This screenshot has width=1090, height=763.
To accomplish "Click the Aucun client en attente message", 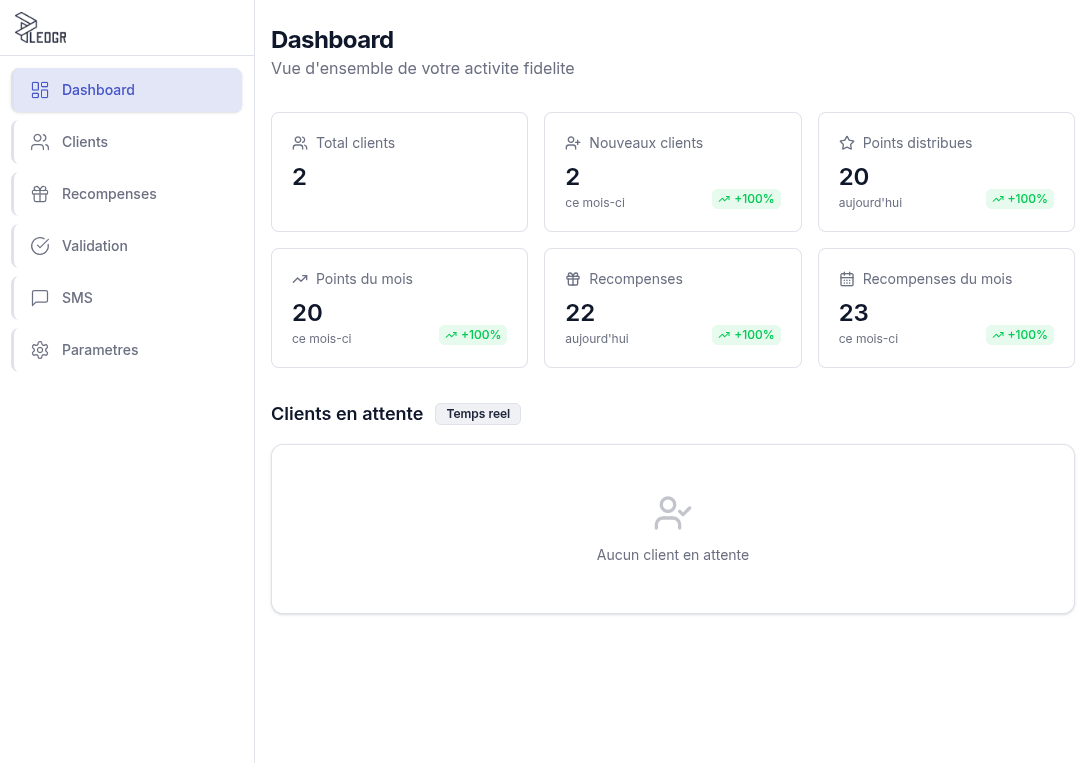I will (x=672, y=555).
